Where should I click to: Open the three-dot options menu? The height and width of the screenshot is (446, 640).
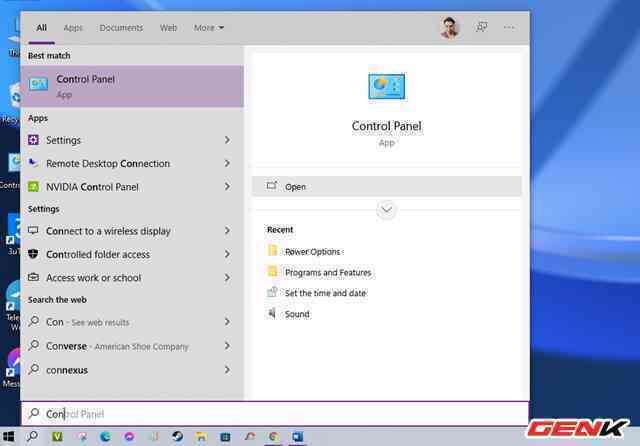click(x=509, y=27)
